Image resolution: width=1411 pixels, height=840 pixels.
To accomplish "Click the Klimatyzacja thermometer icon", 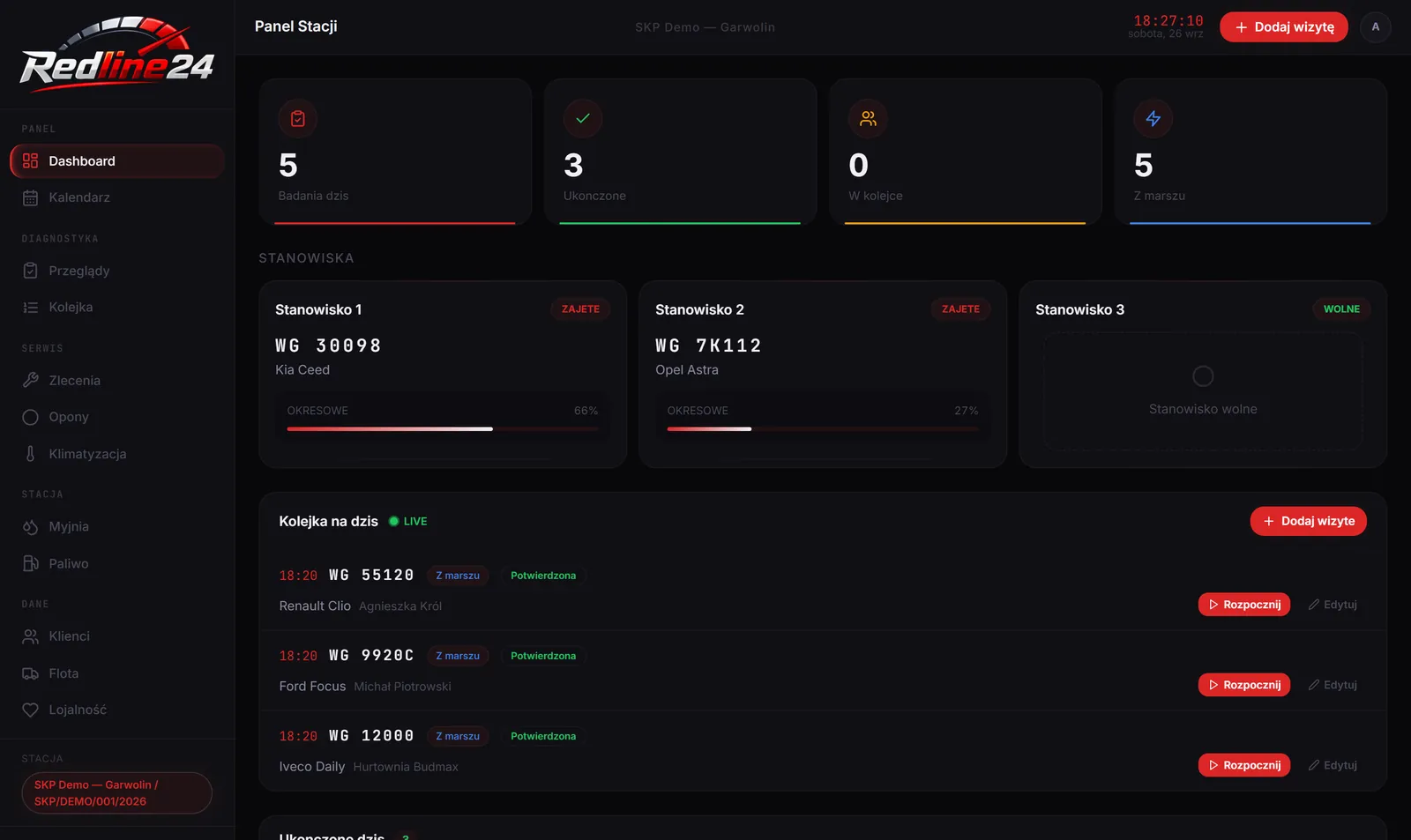I will pyautogui.click(x=31, y=454).
